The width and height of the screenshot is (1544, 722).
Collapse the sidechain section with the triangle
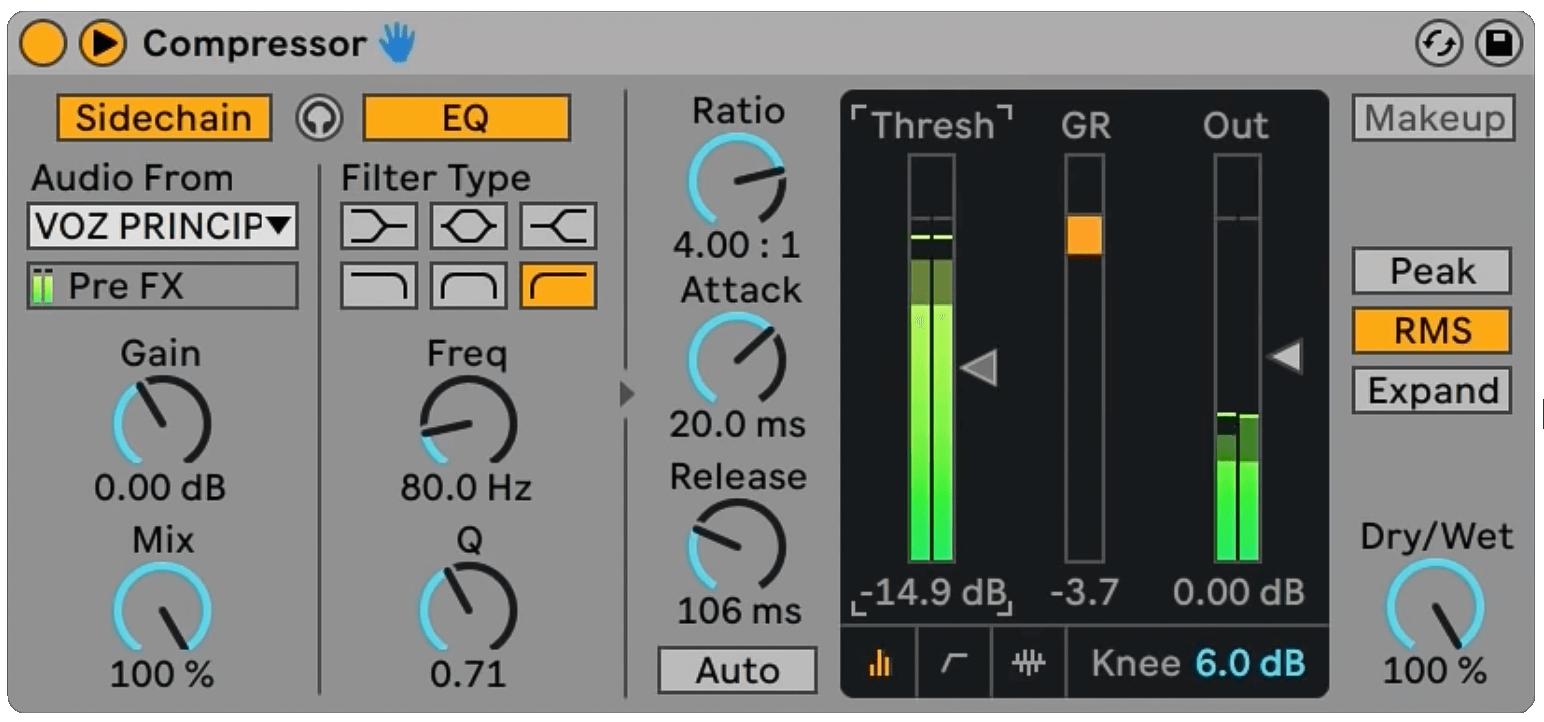click(x=627, y=394)
